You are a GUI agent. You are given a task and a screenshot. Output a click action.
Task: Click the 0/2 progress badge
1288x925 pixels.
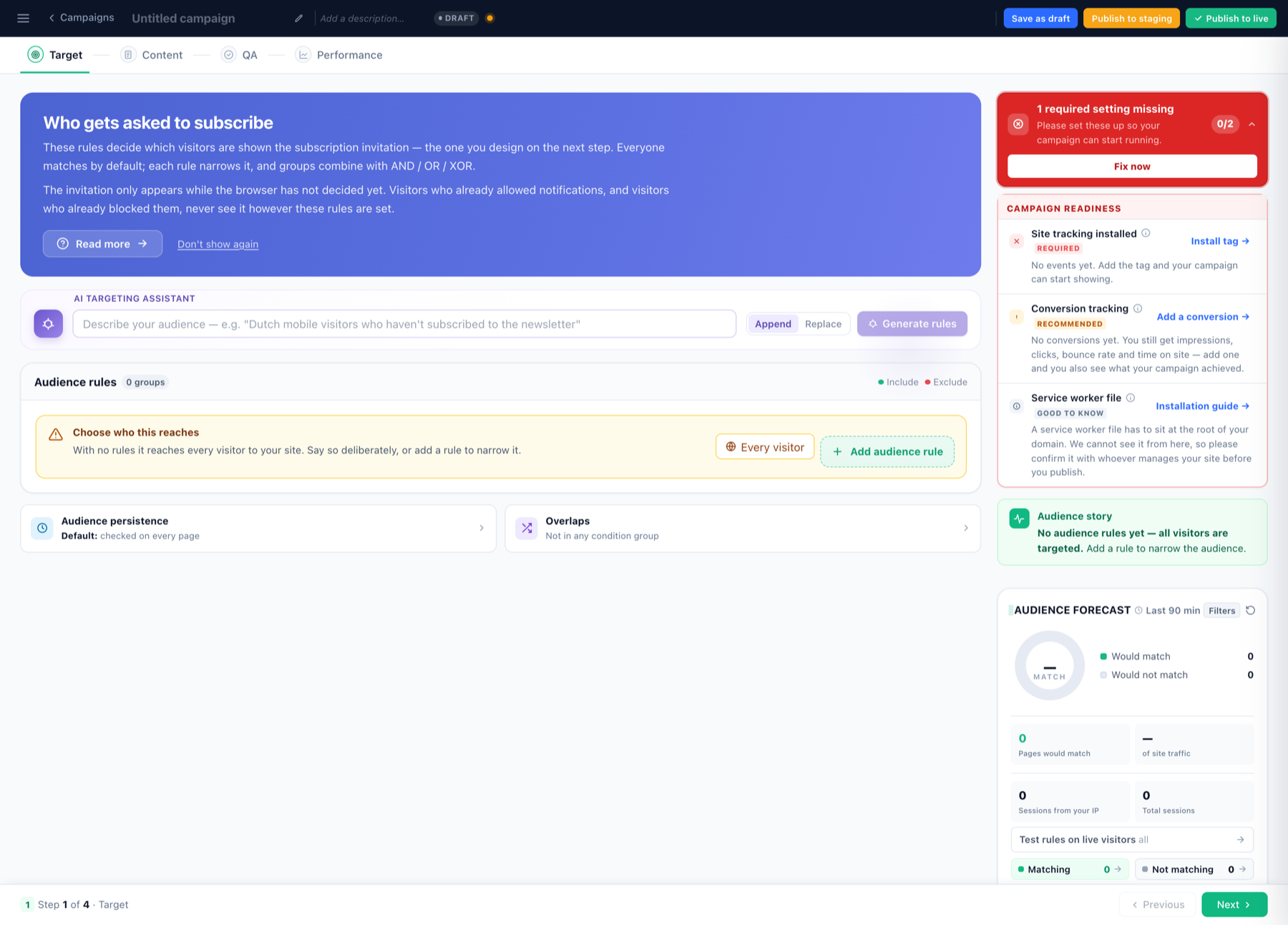click(1225, 124)
